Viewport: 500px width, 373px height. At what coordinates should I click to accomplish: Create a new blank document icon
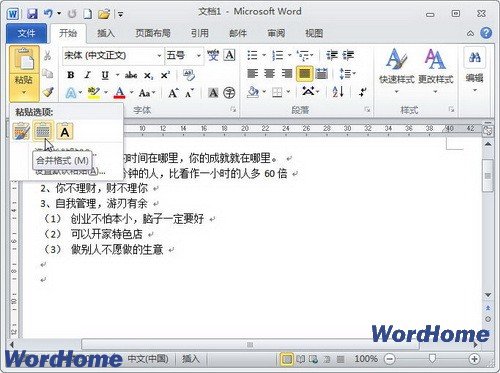(88, 14)
